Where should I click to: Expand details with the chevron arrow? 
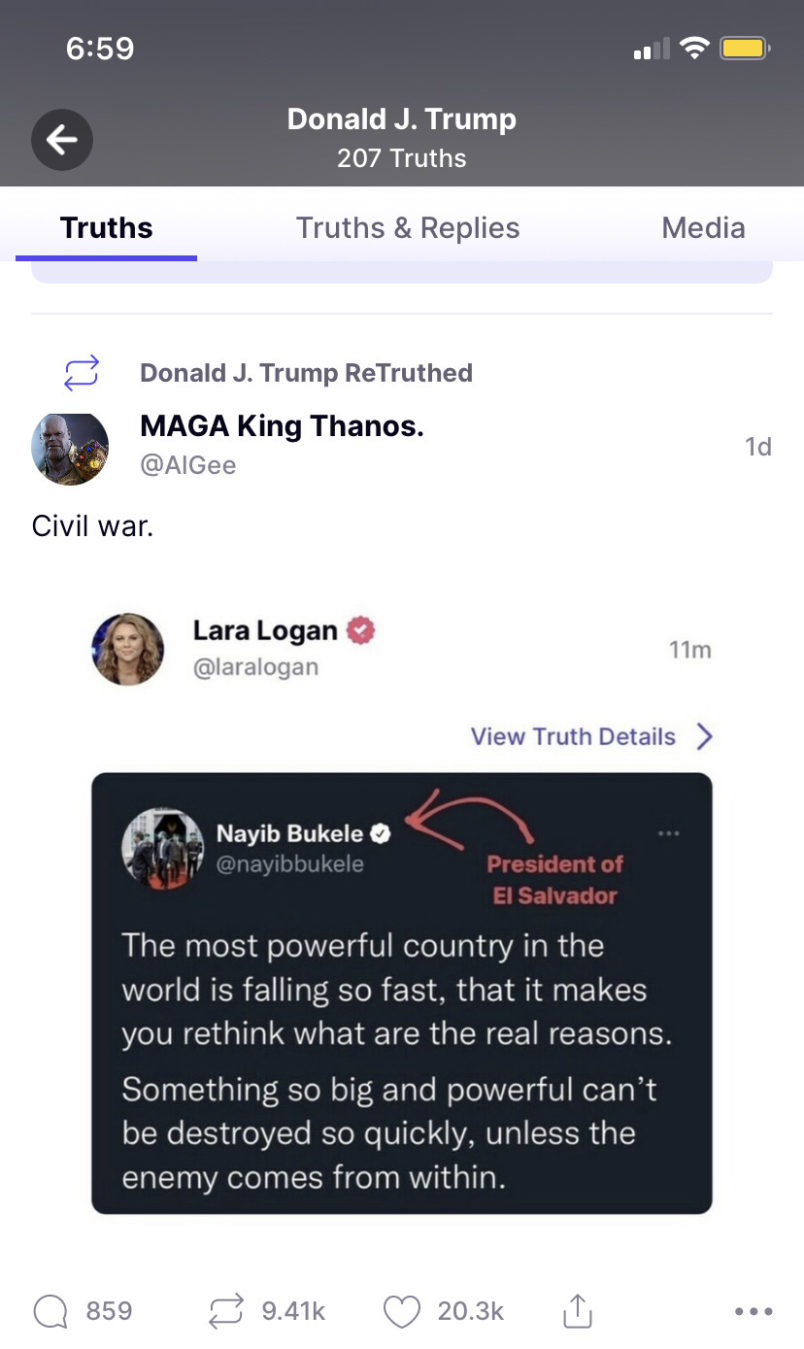tap(705, 737)
